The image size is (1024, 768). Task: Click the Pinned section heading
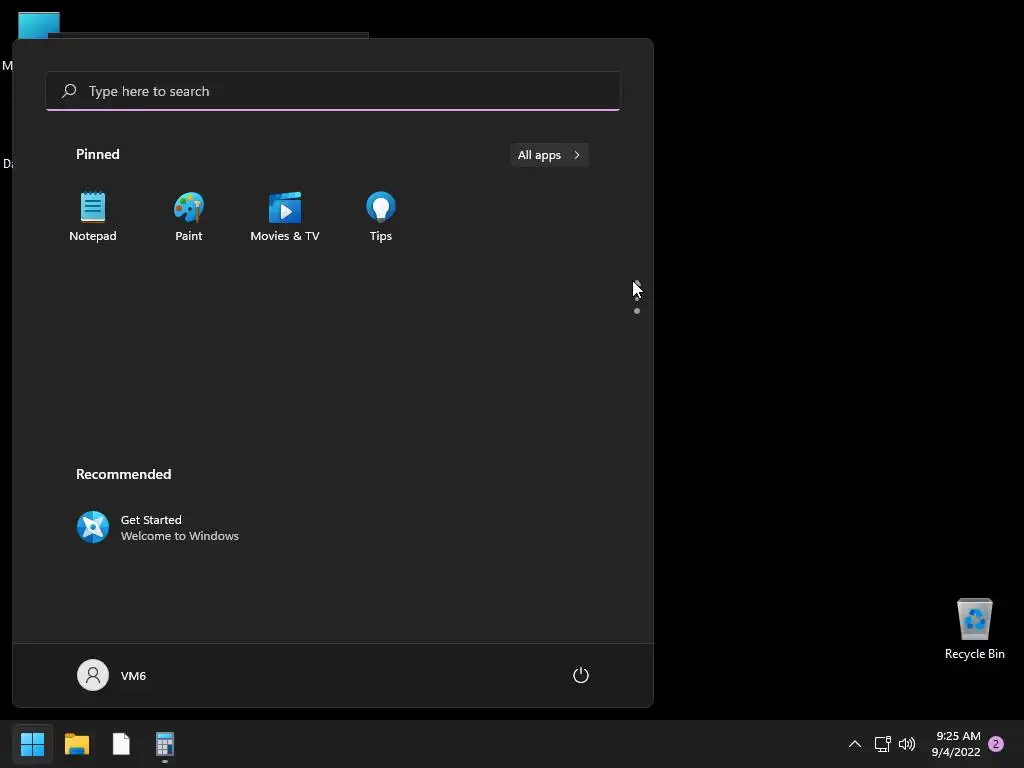point(98,154)
